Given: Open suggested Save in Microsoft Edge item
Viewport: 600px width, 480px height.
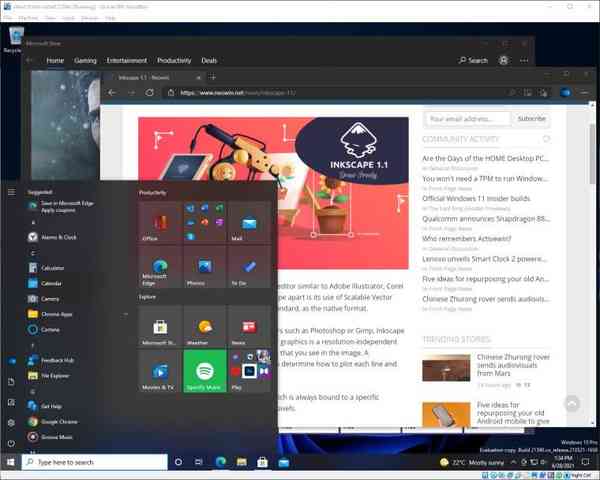Looking at the screenshot, I should 60,207.
